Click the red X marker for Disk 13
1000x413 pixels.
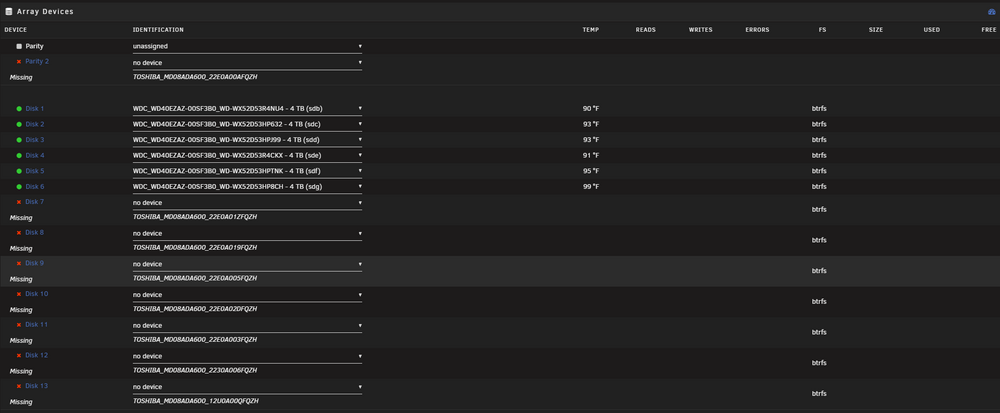[19, 386]
